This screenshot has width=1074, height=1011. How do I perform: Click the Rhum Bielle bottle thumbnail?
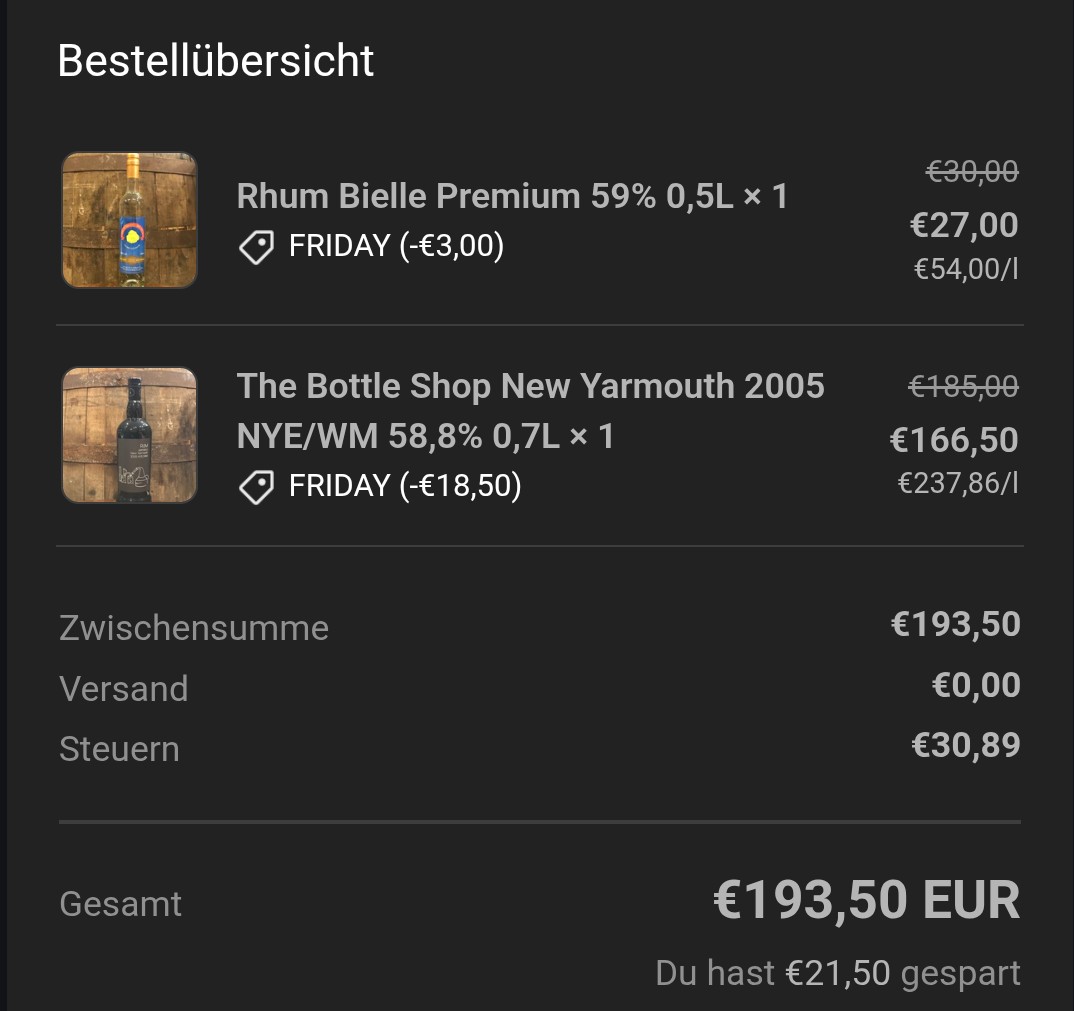(130, 220)
